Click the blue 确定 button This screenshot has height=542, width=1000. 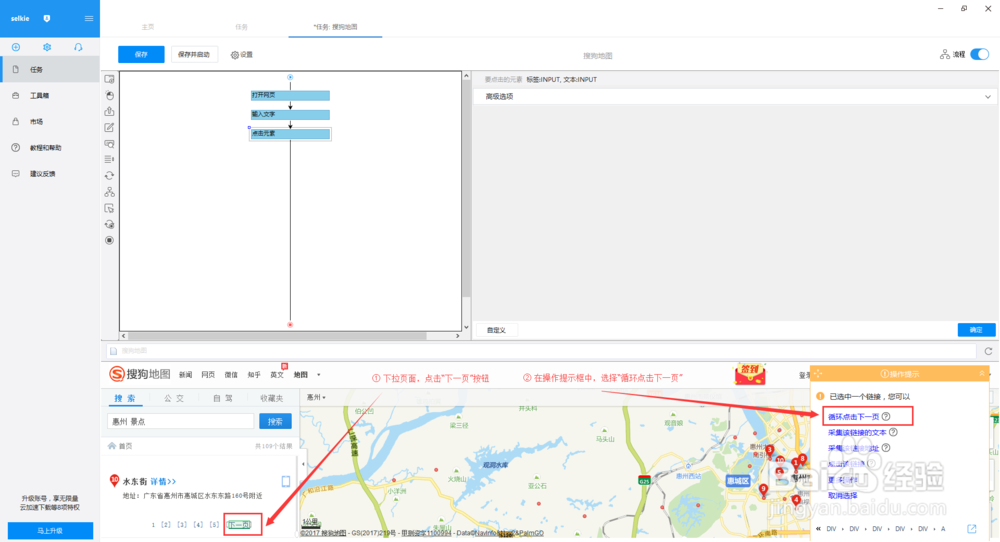pyautogui.click(x=976, y=330)
